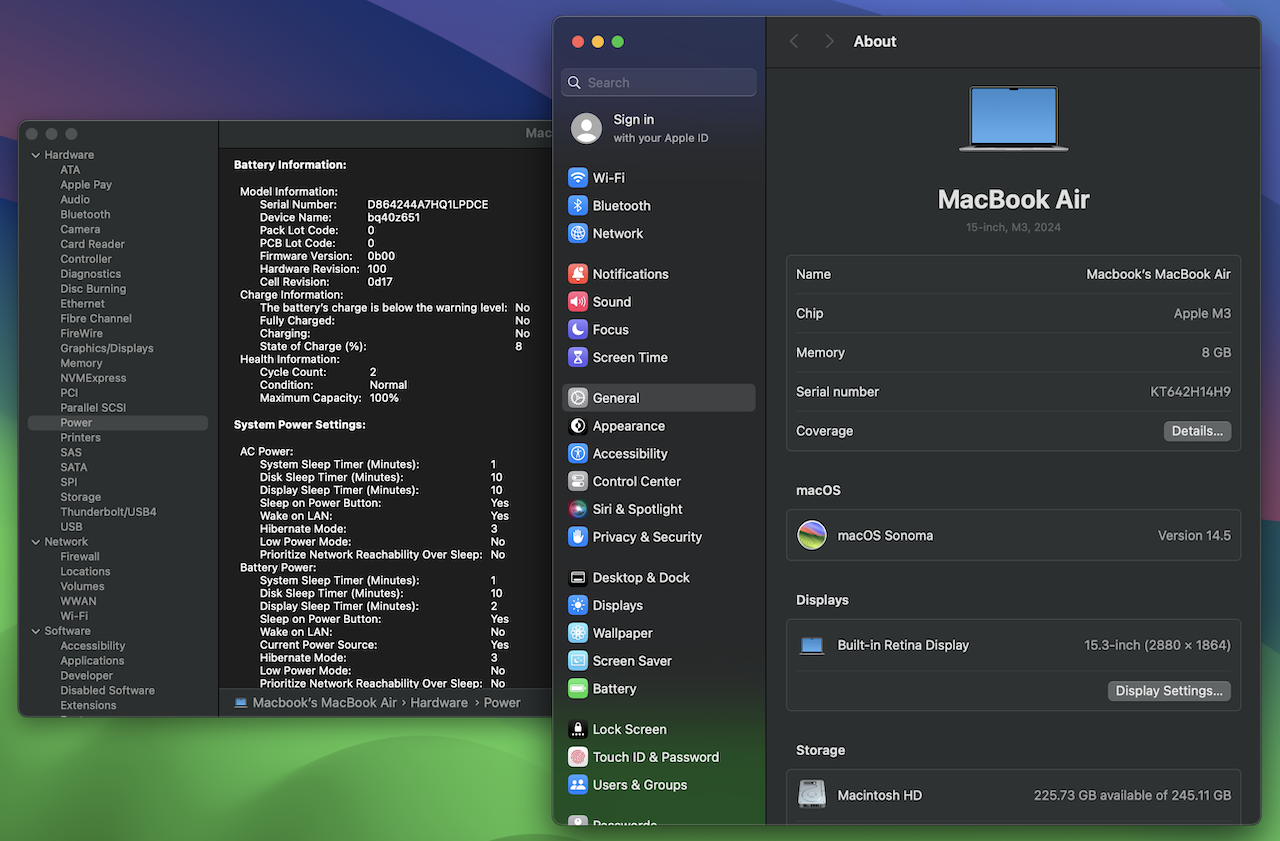Click the serial number KT642H14H9
Image resolution: width=1280 pixels, height=841 pixels.
pos(1190,392)
